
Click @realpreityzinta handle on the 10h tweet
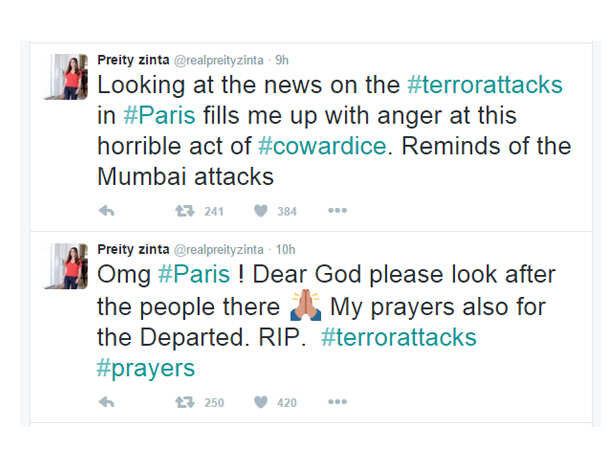tap(218, 250)
